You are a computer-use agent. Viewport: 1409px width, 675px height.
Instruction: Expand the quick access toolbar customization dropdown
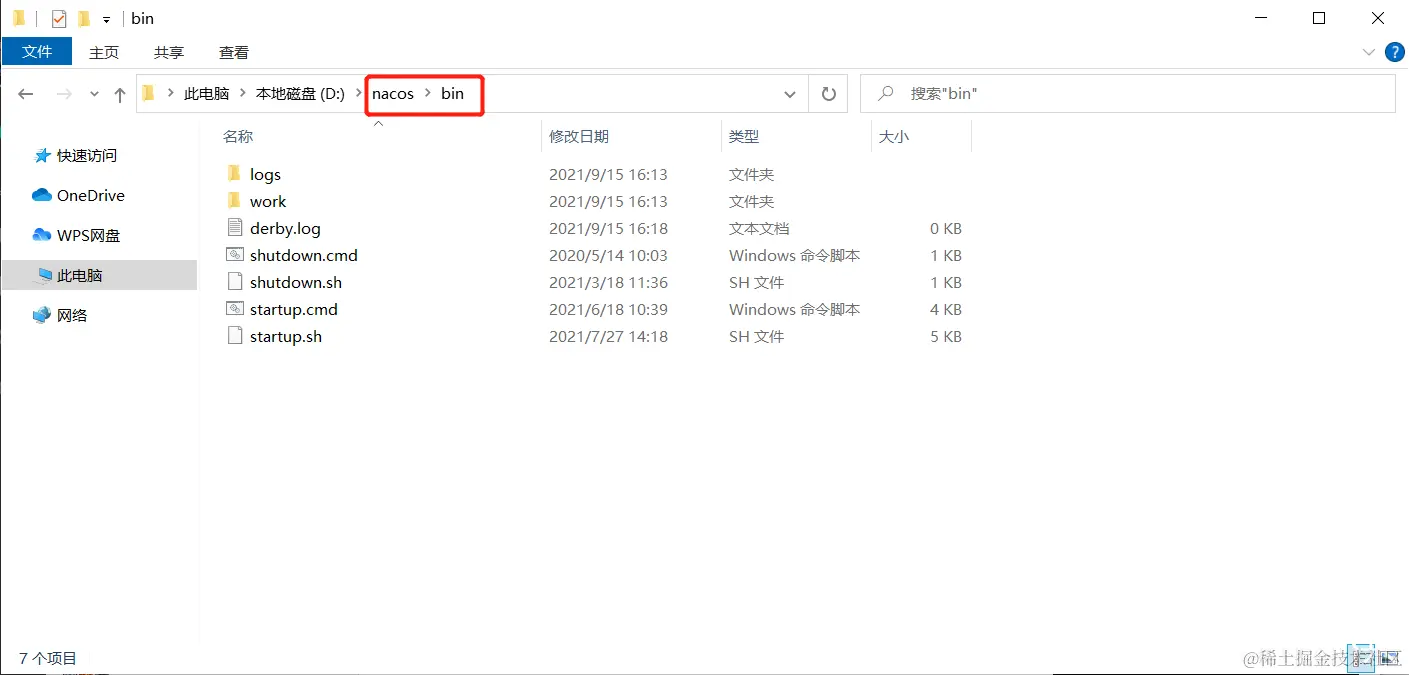pyautogui.click(x=105, y=18)
